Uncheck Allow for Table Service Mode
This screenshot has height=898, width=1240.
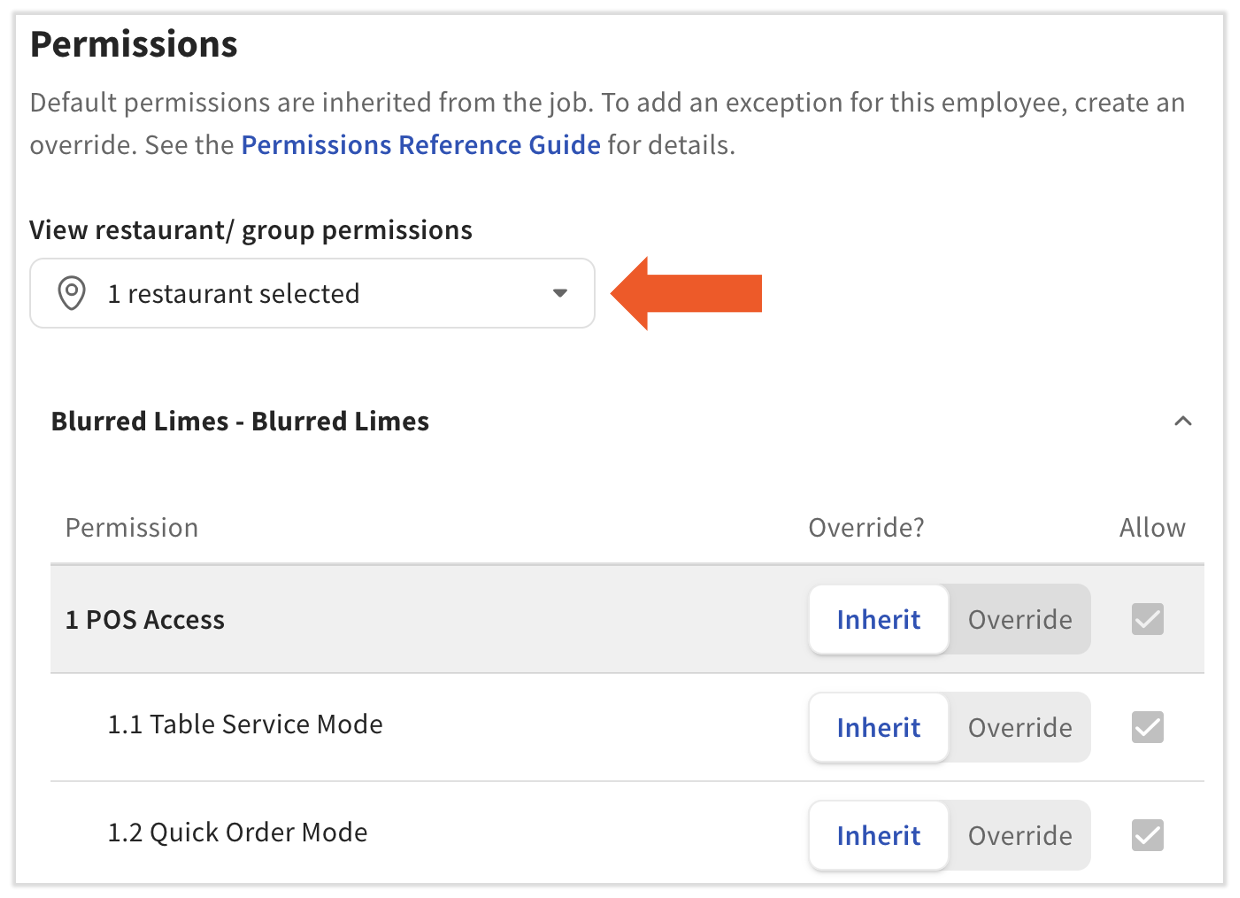point(1147,727)
